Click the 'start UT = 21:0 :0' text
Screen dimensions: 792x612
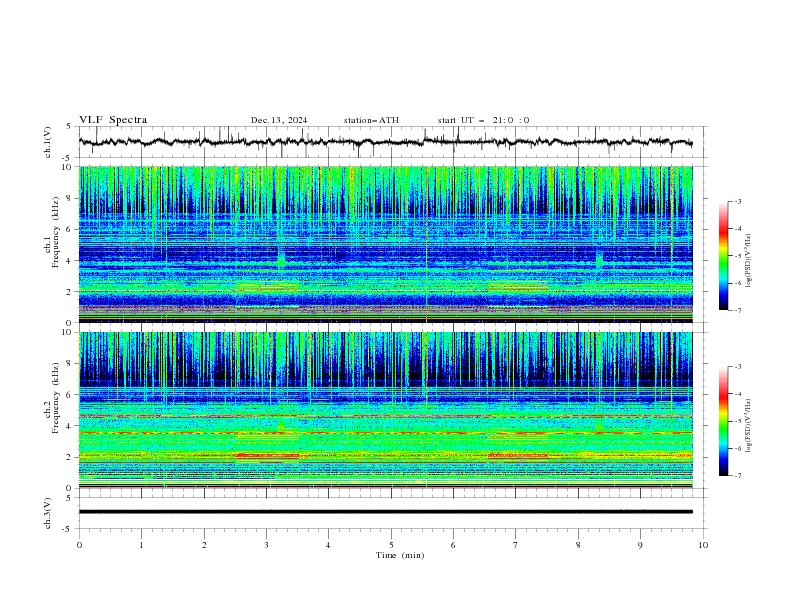click(483, 120)
